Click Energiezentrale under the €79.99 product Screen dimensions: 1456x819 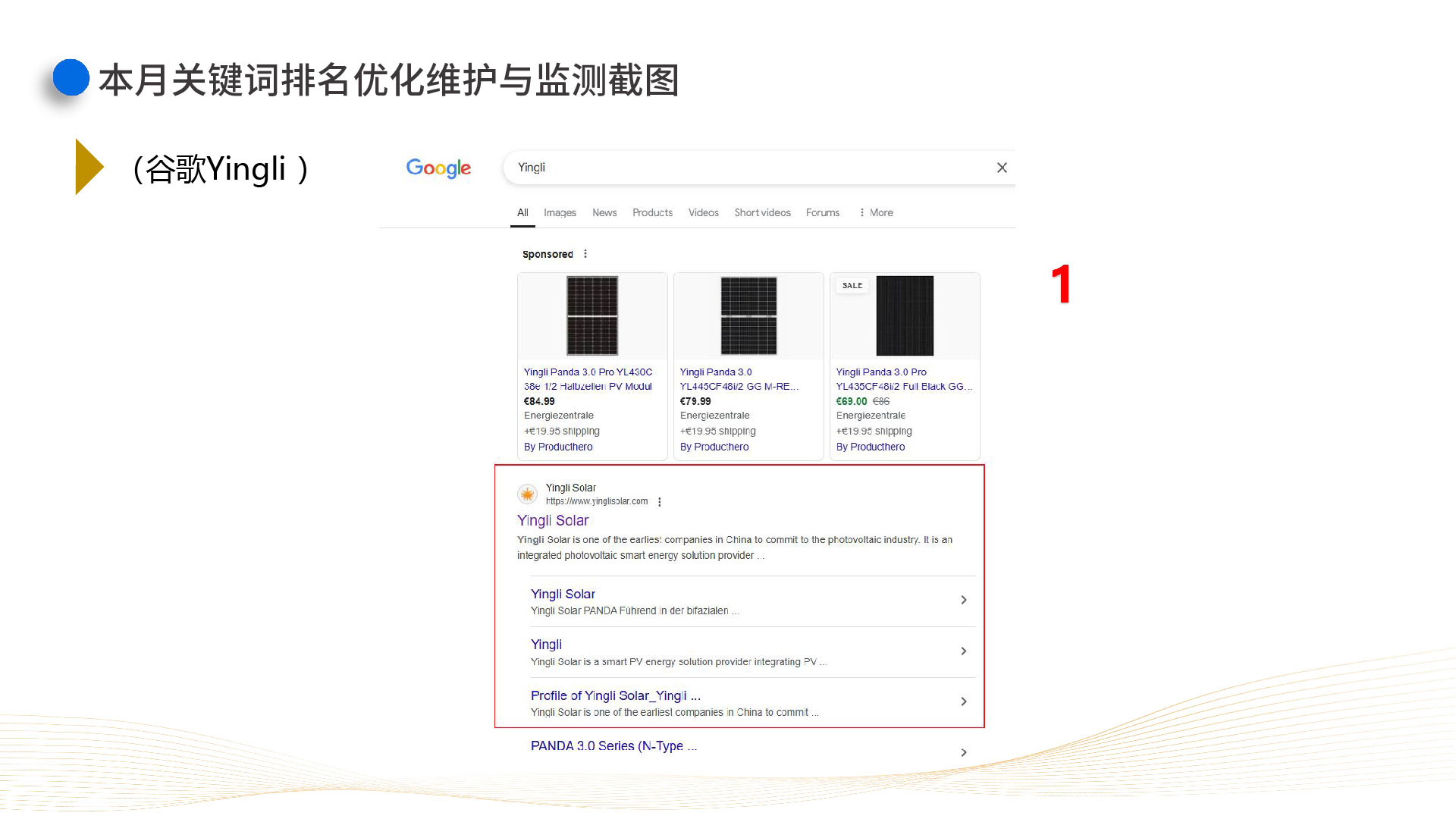coord(714,416)
